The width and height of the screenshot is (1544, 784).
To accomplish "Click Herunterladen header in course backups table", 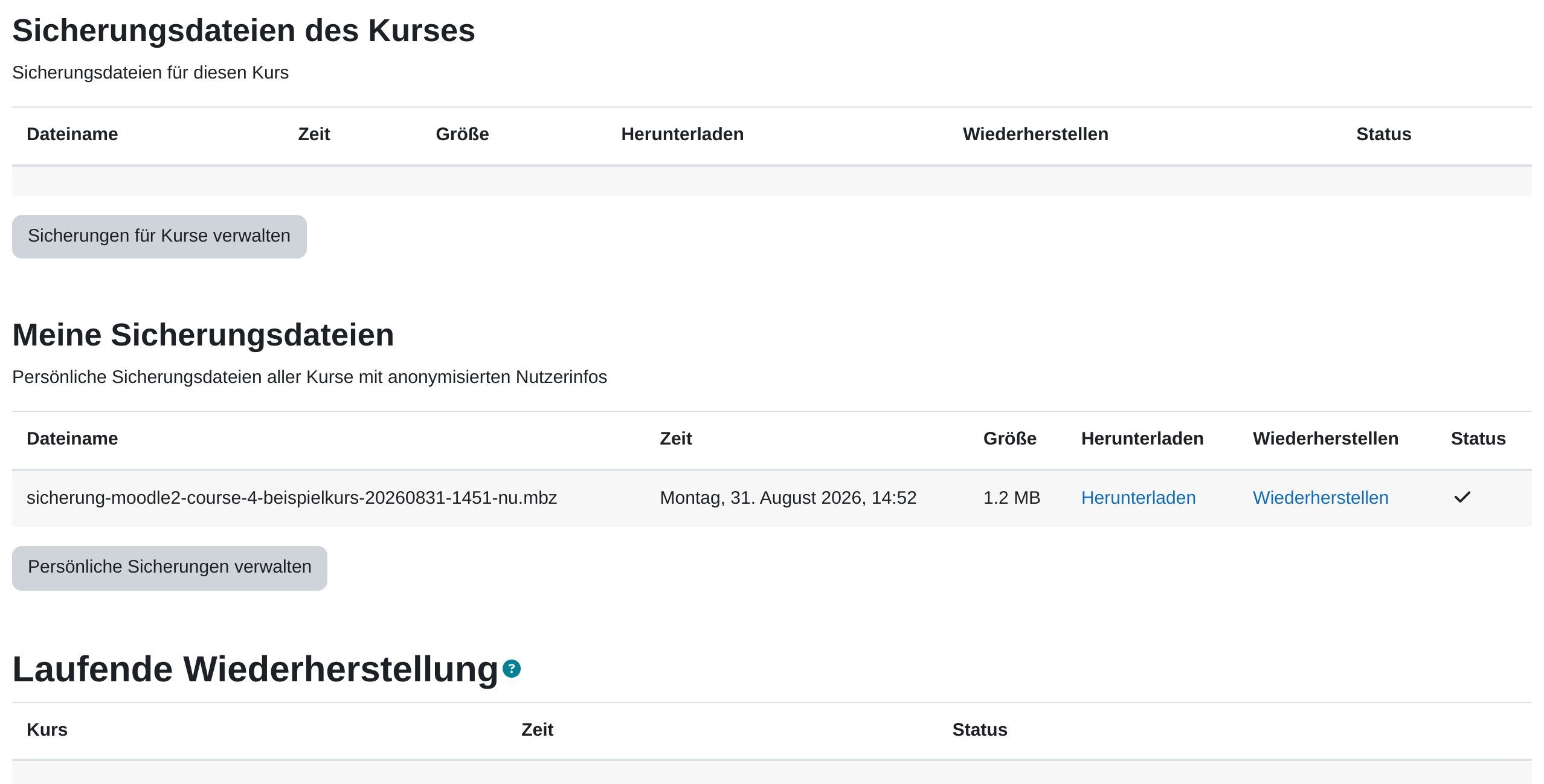I will click(x=683, y=134).
